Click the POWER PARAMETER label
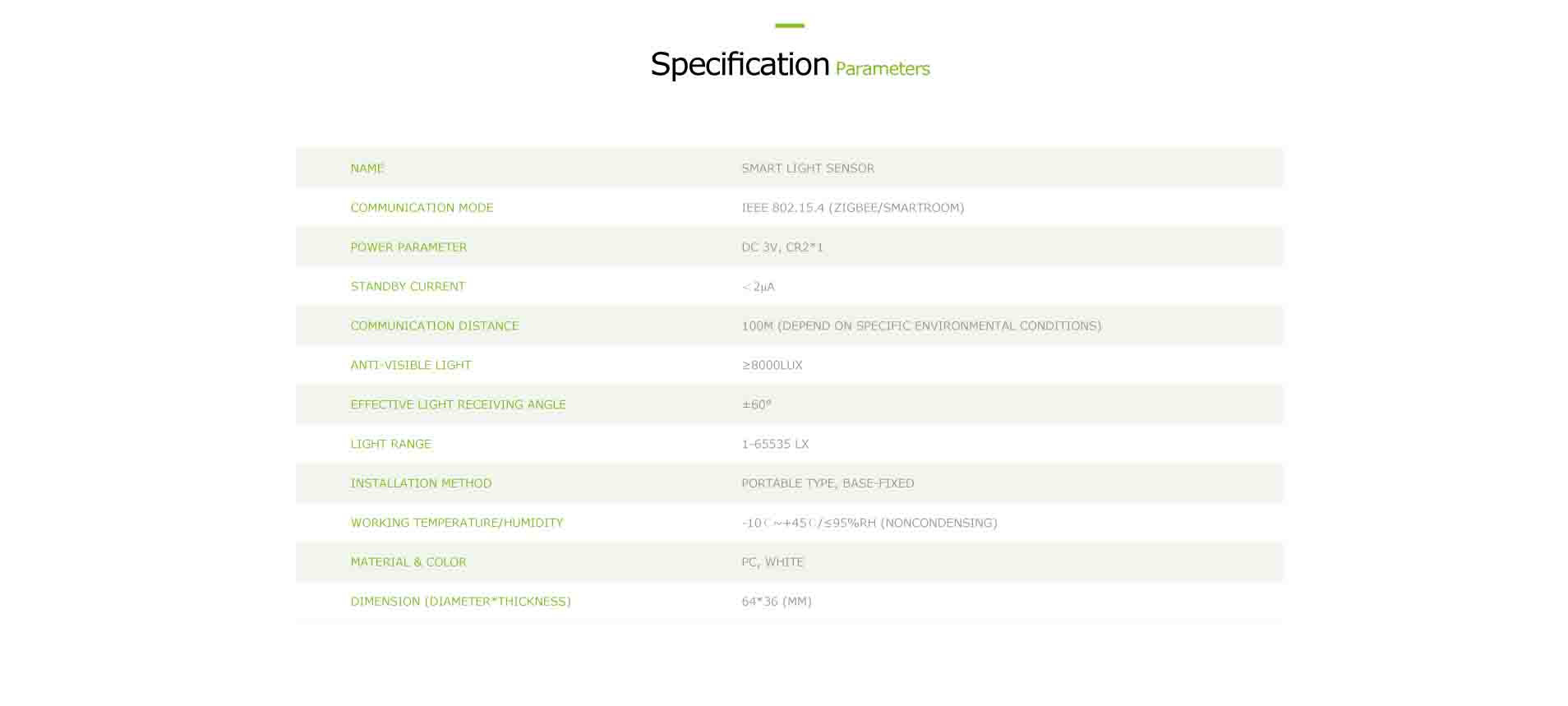1568x706 pixels. pyautogui.click(x=408, y=247)
